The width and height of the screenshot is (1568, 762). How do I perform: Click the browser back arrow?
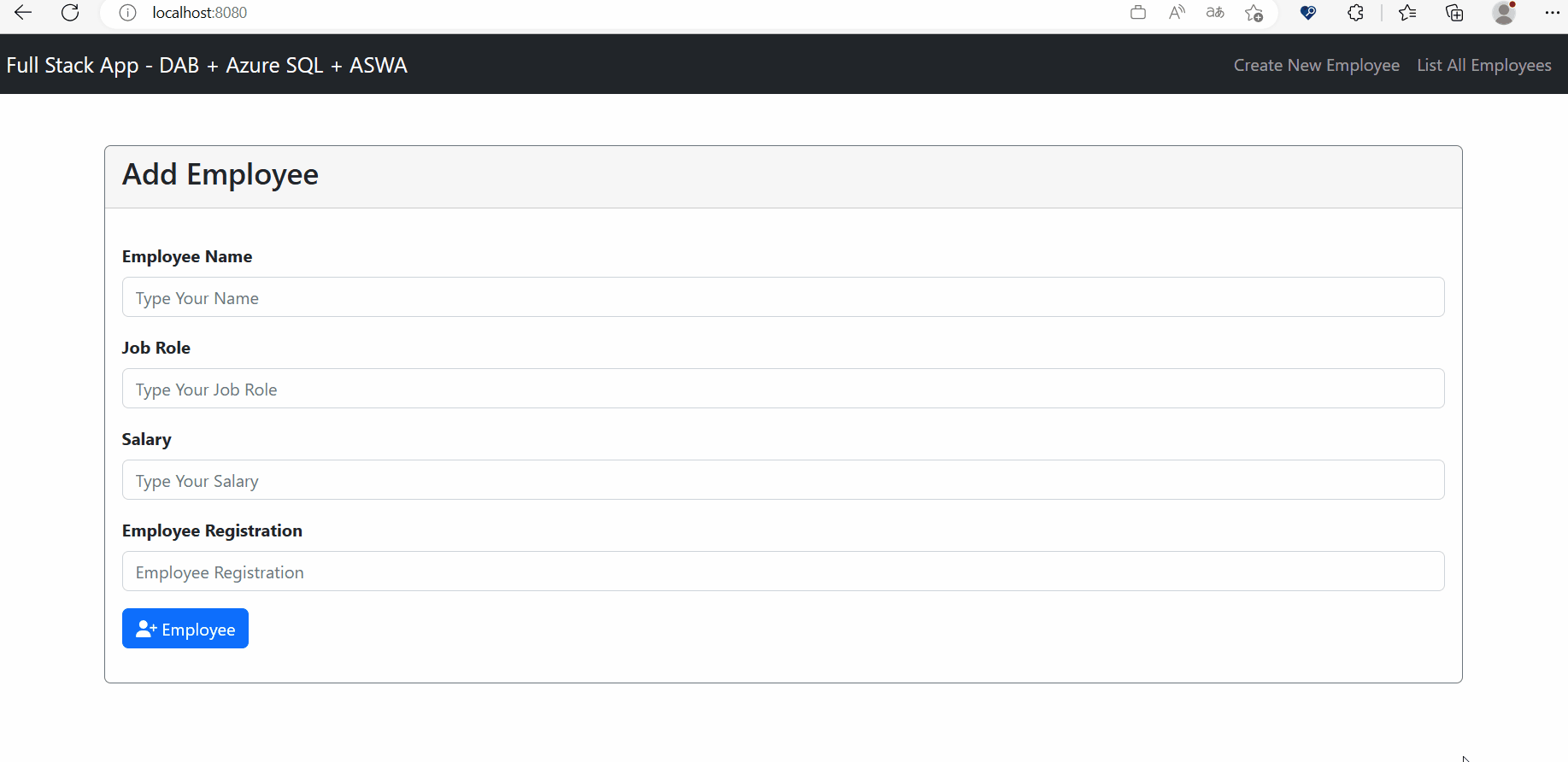[x=23, y=12]
